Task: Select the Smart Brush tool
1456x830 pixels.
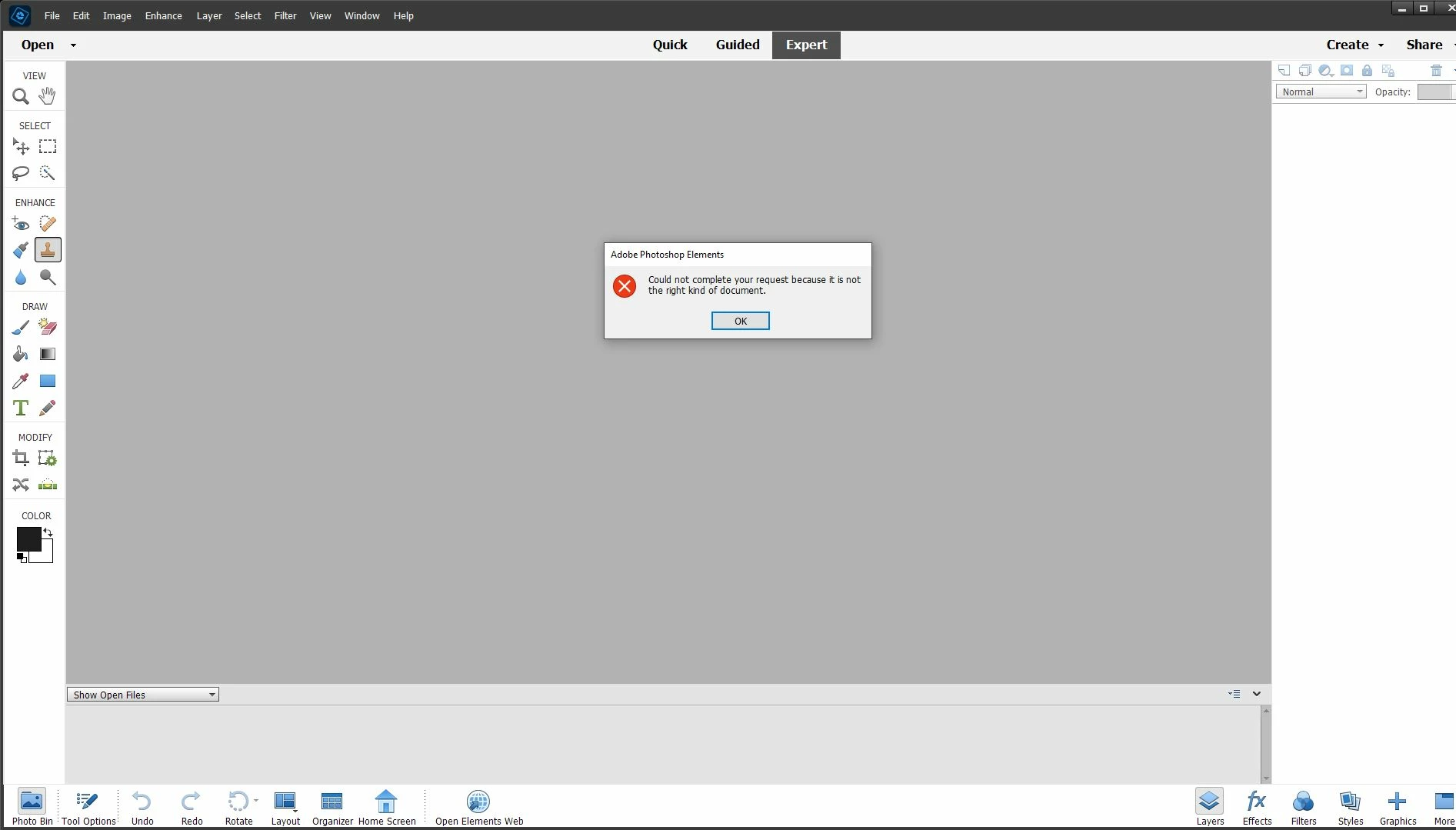Action: (21, 250)
